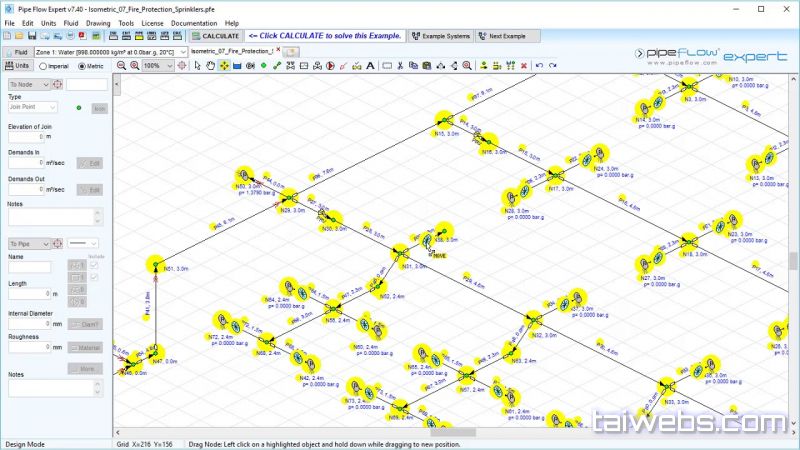Image resolution: width=800 pixels, height=450 pixels.
Task: Click the zoom in magnifier icon
Action: pos(135,66)
